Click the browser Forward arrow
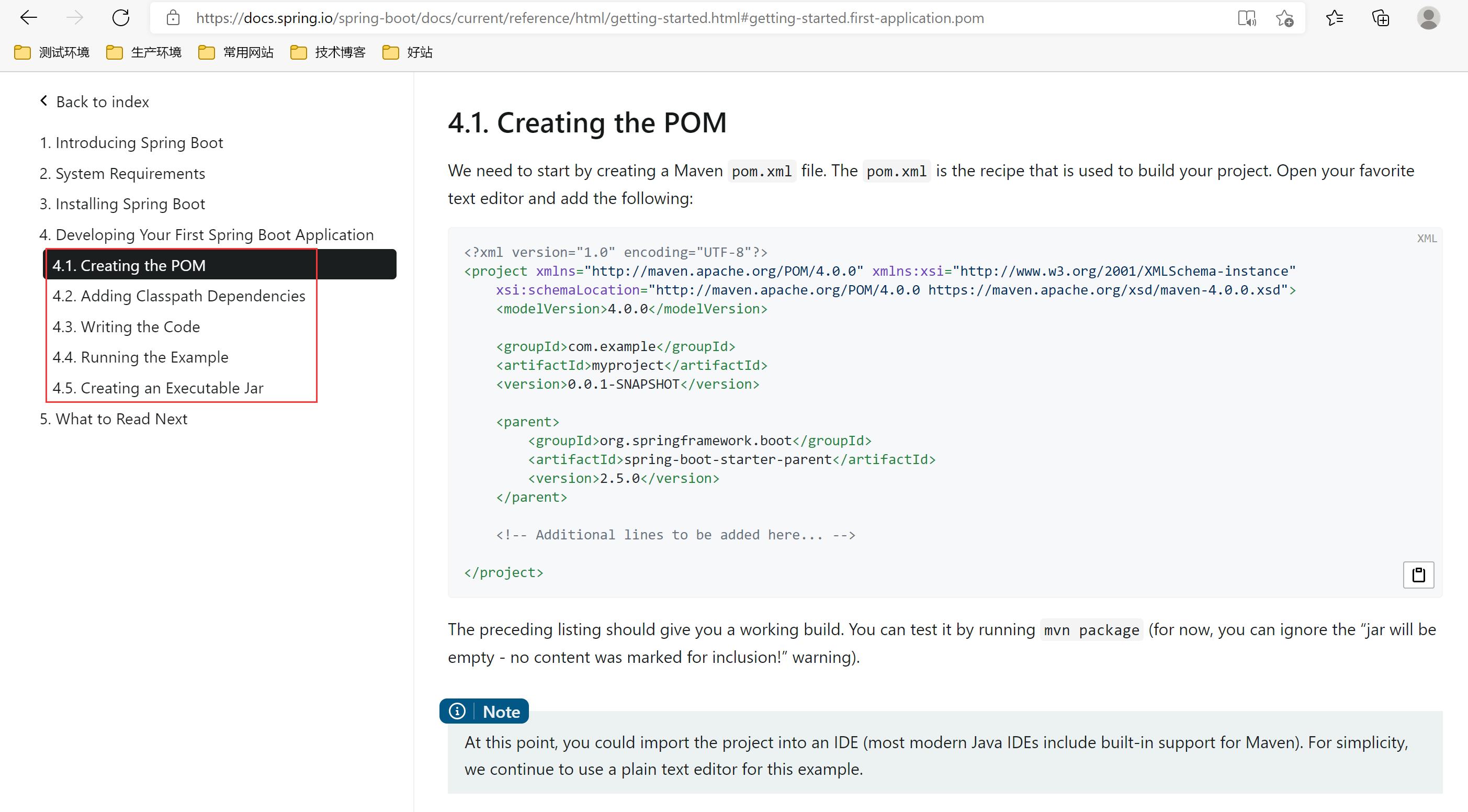This screenshot has height=812, width=1468. pyautogui.click(x=75, y=18)
